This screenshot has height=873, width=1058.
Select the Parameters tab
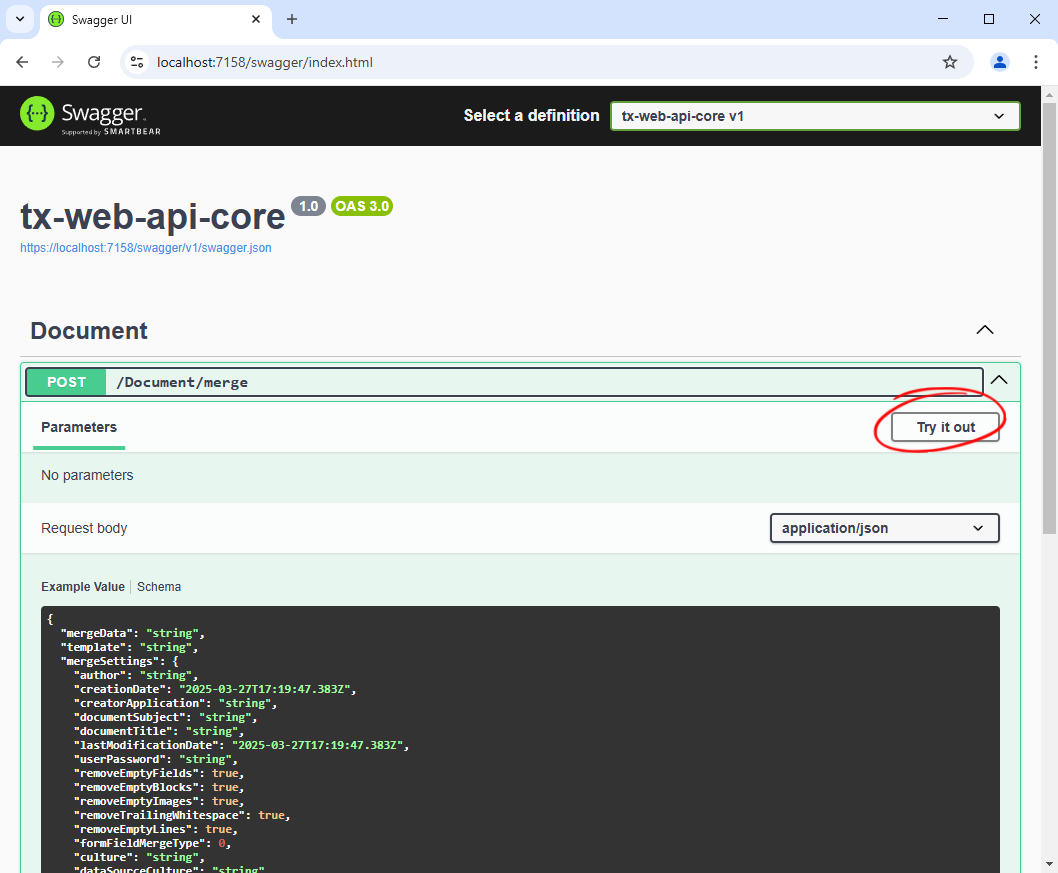pos(78,427)
